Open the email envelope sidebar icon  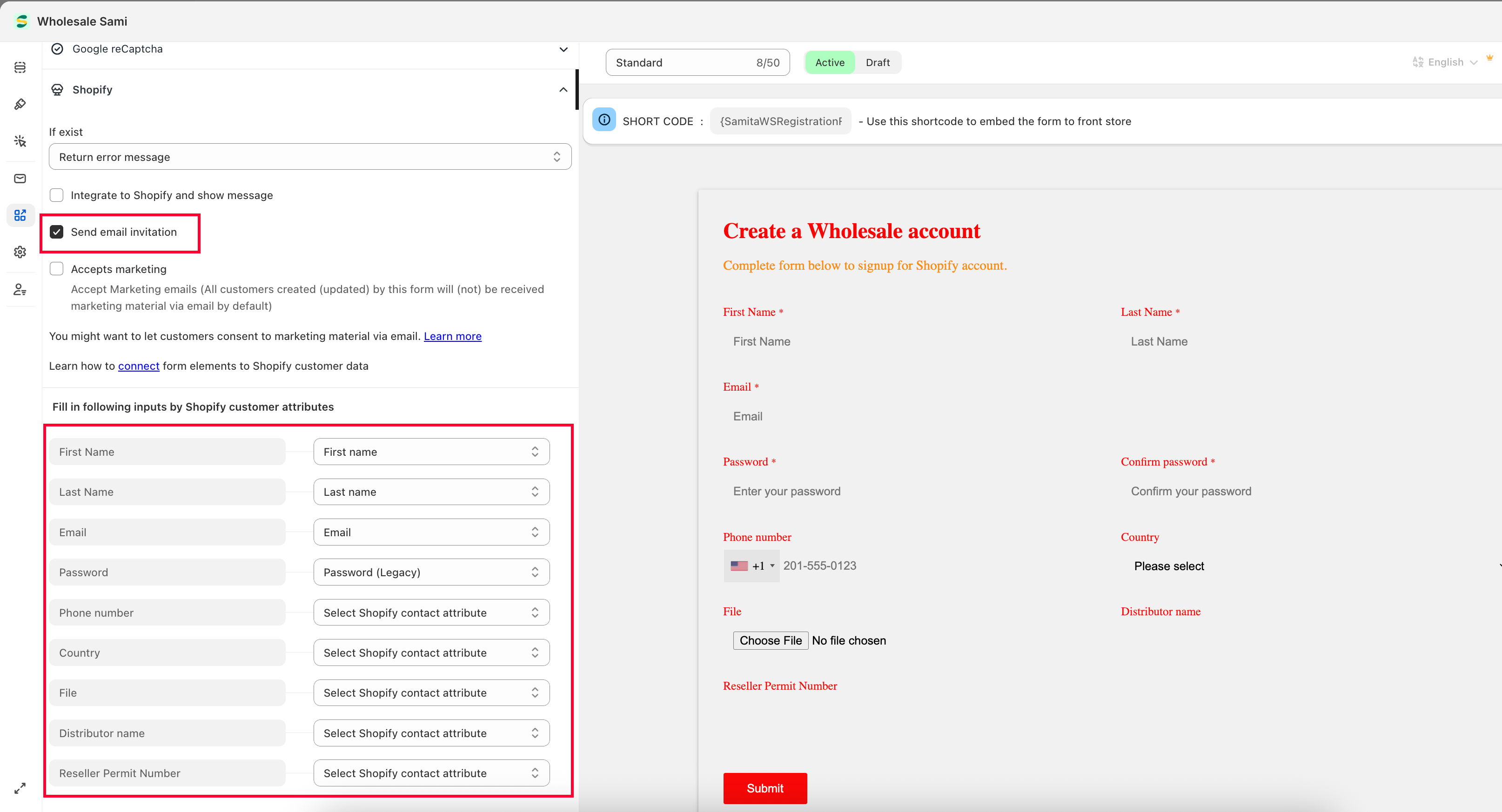point(20,179)
